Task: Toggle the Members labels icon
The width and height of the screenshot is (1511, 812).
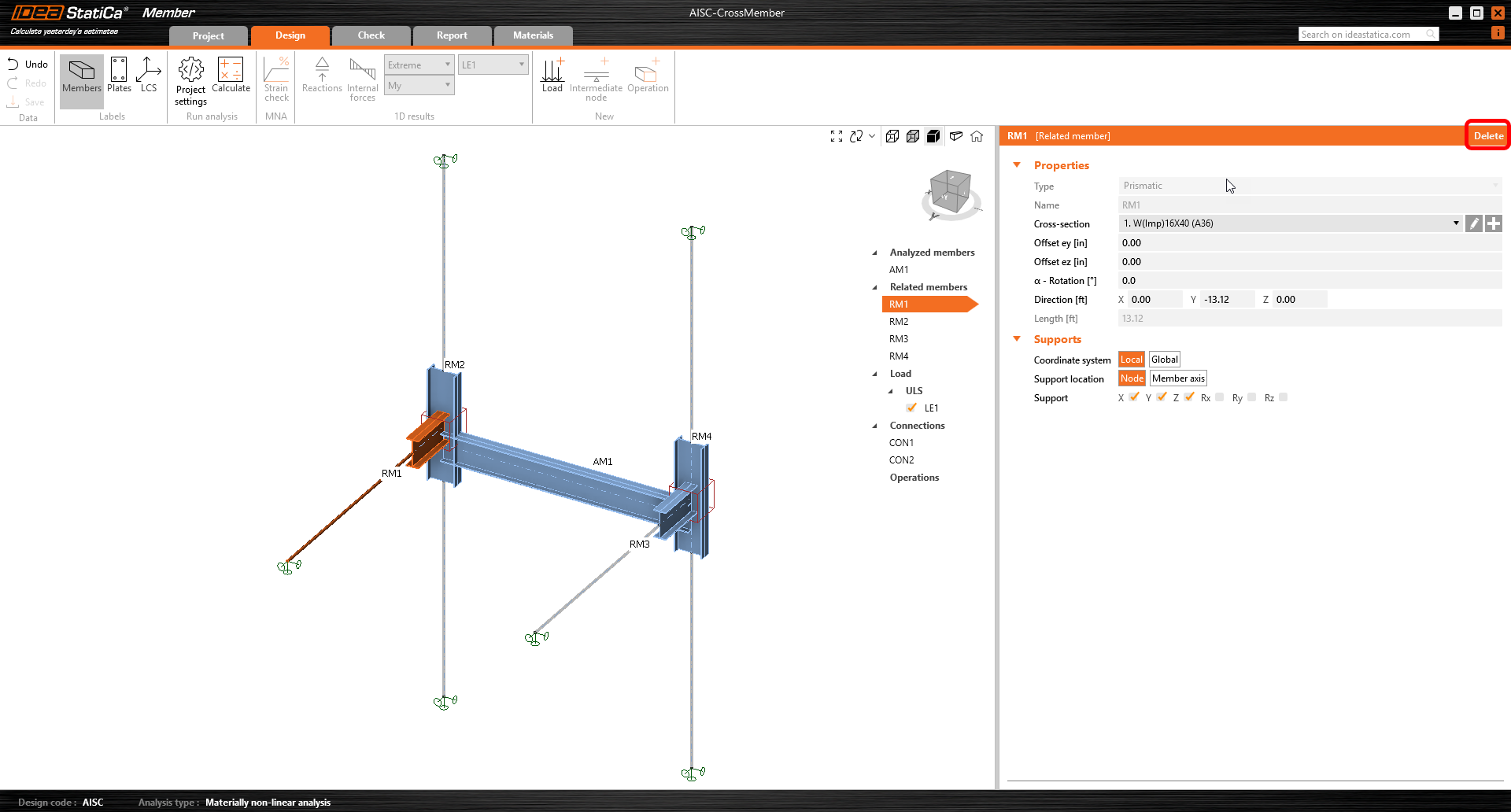Action: point(82,76)
